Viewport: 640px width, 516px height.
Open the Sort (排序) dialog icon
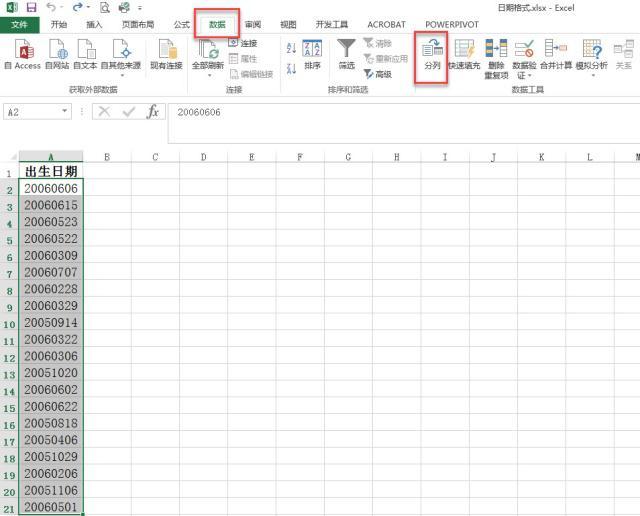pos(312,54)
